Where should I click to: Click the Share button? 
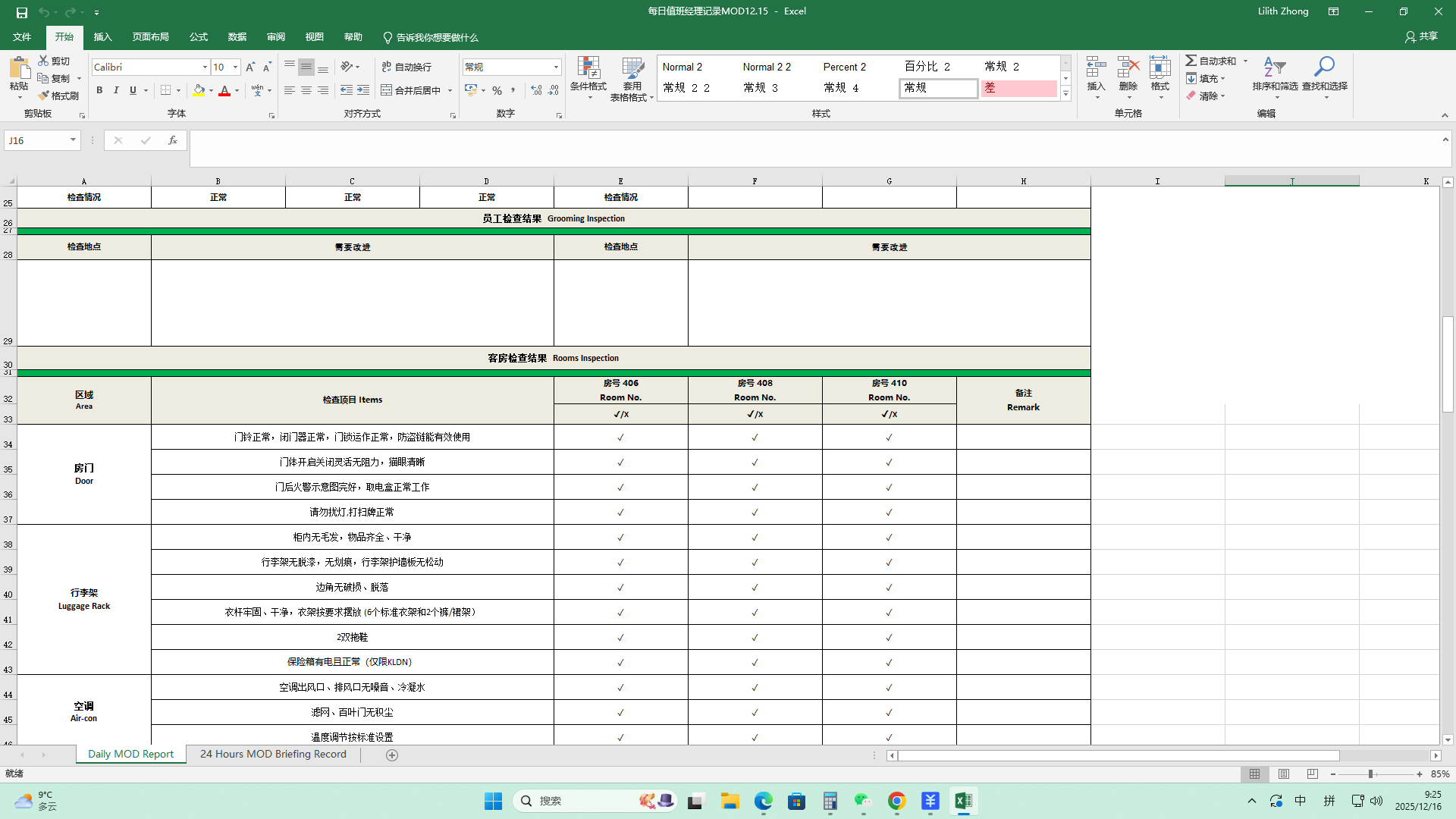pyautogui.click(x=1421, y=36)
